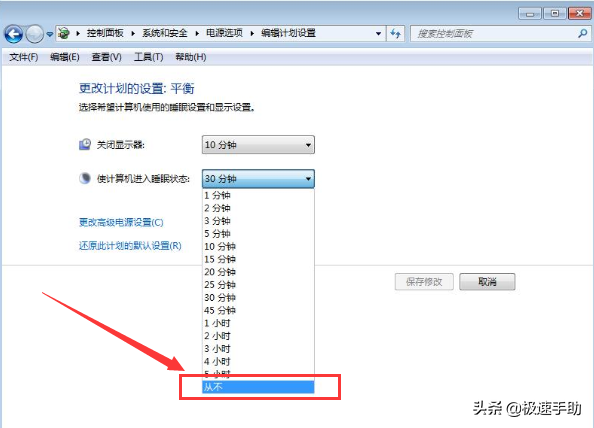Click the refresh icon beside the address bar
This screenshot has height=428, width=594.
(395, 34)
